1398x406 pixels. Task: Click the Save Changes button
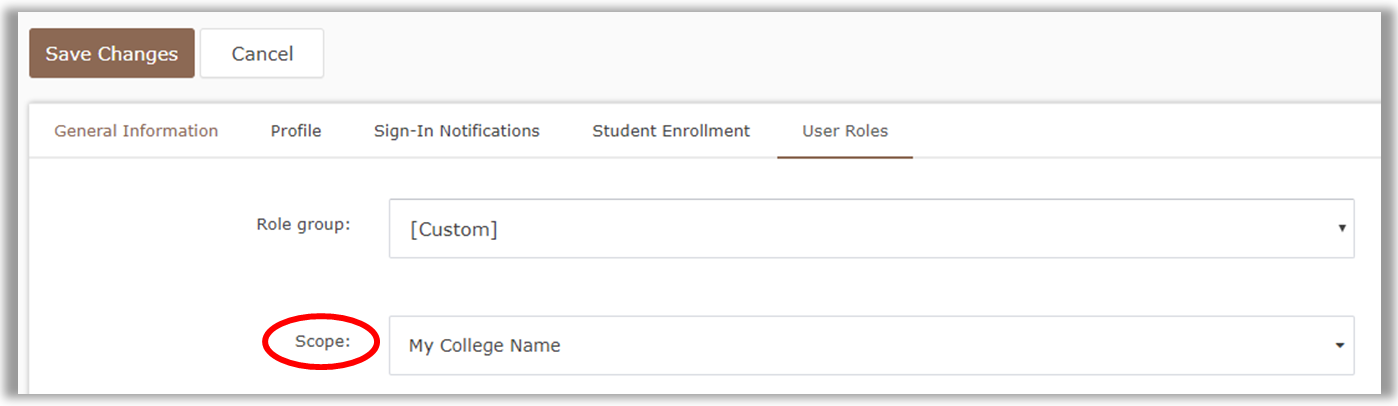tap(111, 54)
